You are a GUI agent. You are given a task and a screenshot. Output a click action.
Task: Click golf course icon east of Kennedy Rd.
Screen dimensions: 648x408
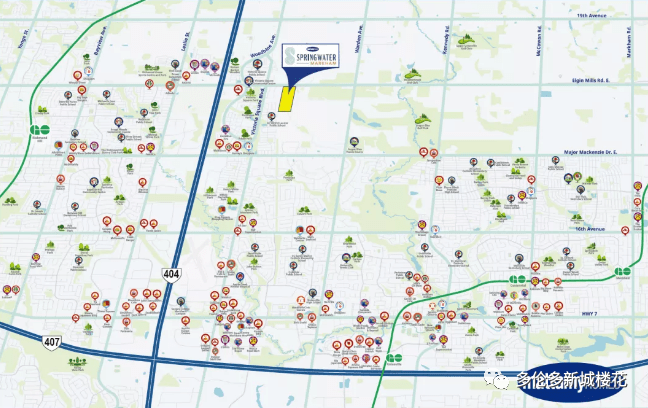(466, 40)
